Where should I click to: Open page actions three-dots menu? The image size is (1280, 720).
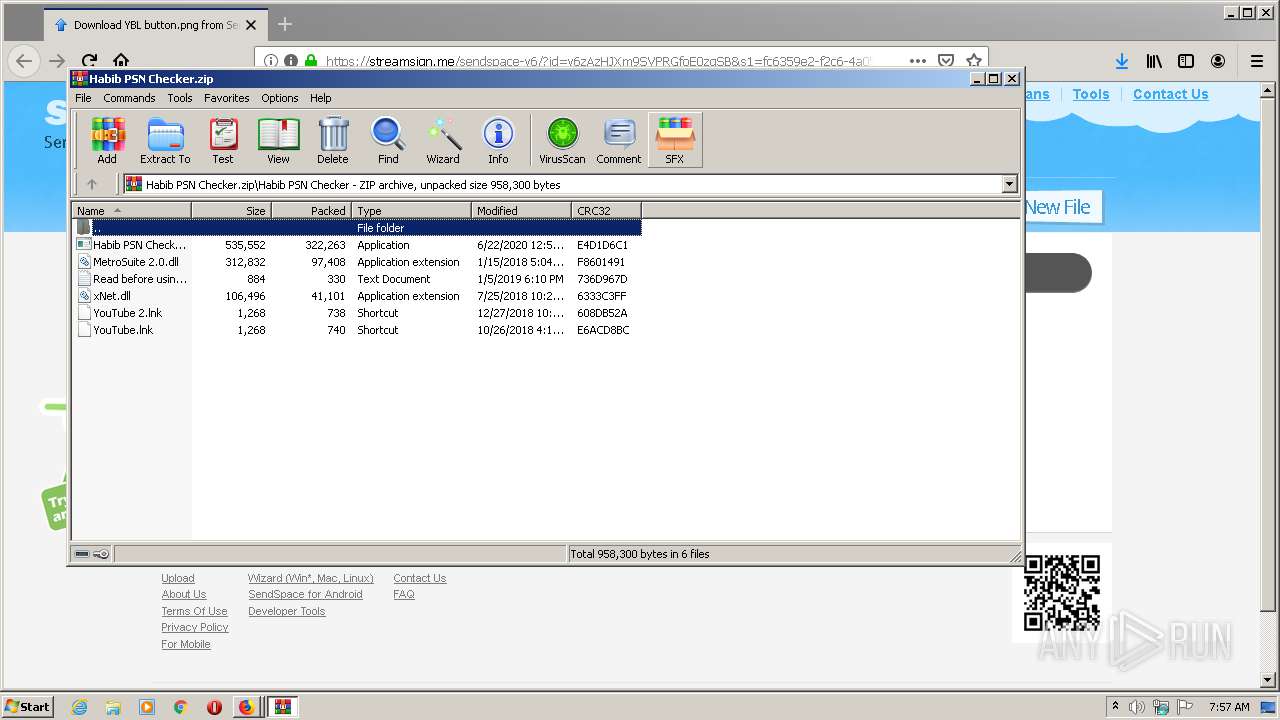pyautogui.click(x=918, y=61)
